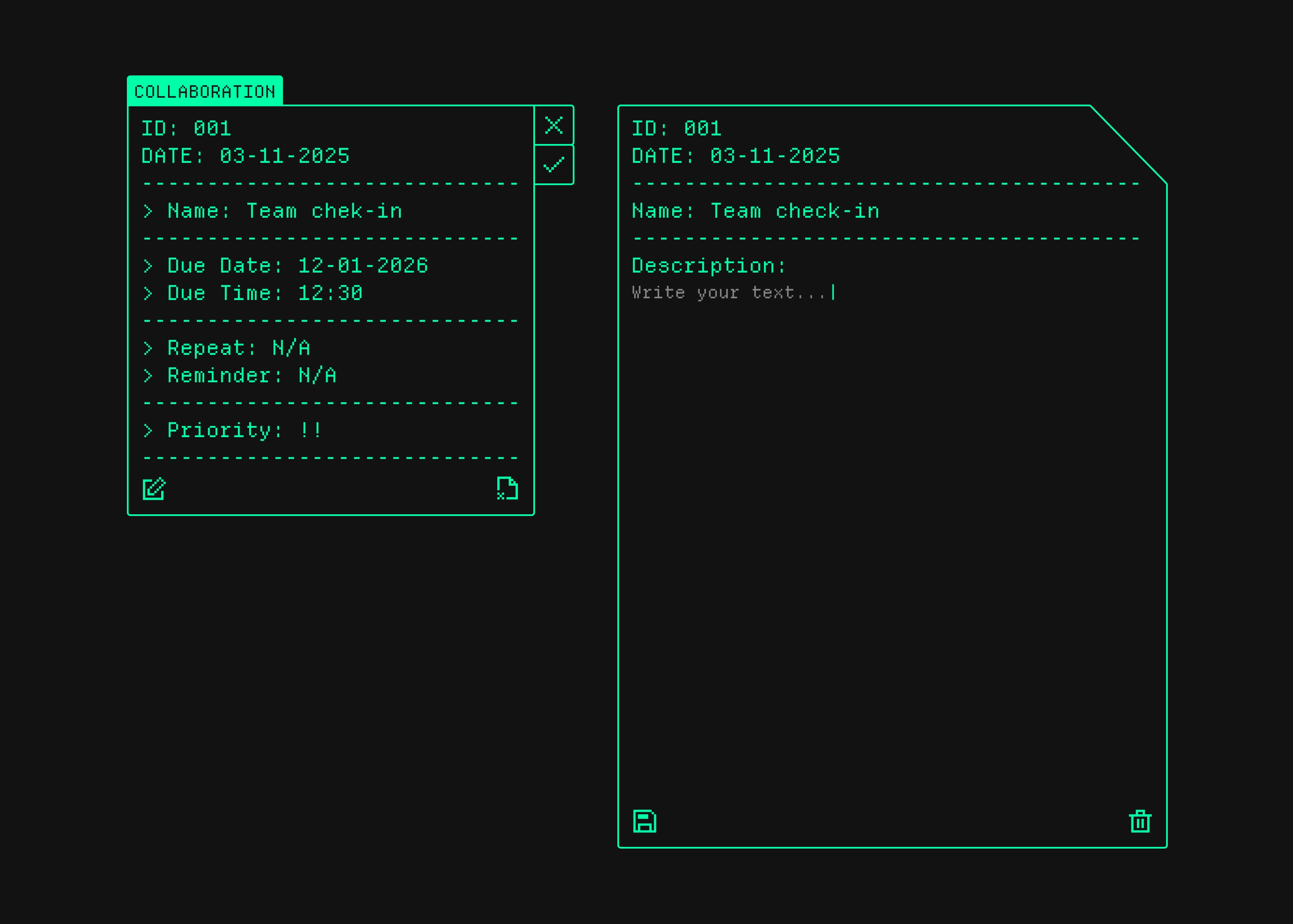Click the checkmark confirm icon button
Screen dimensions: 1293x924
coord(553,165)
